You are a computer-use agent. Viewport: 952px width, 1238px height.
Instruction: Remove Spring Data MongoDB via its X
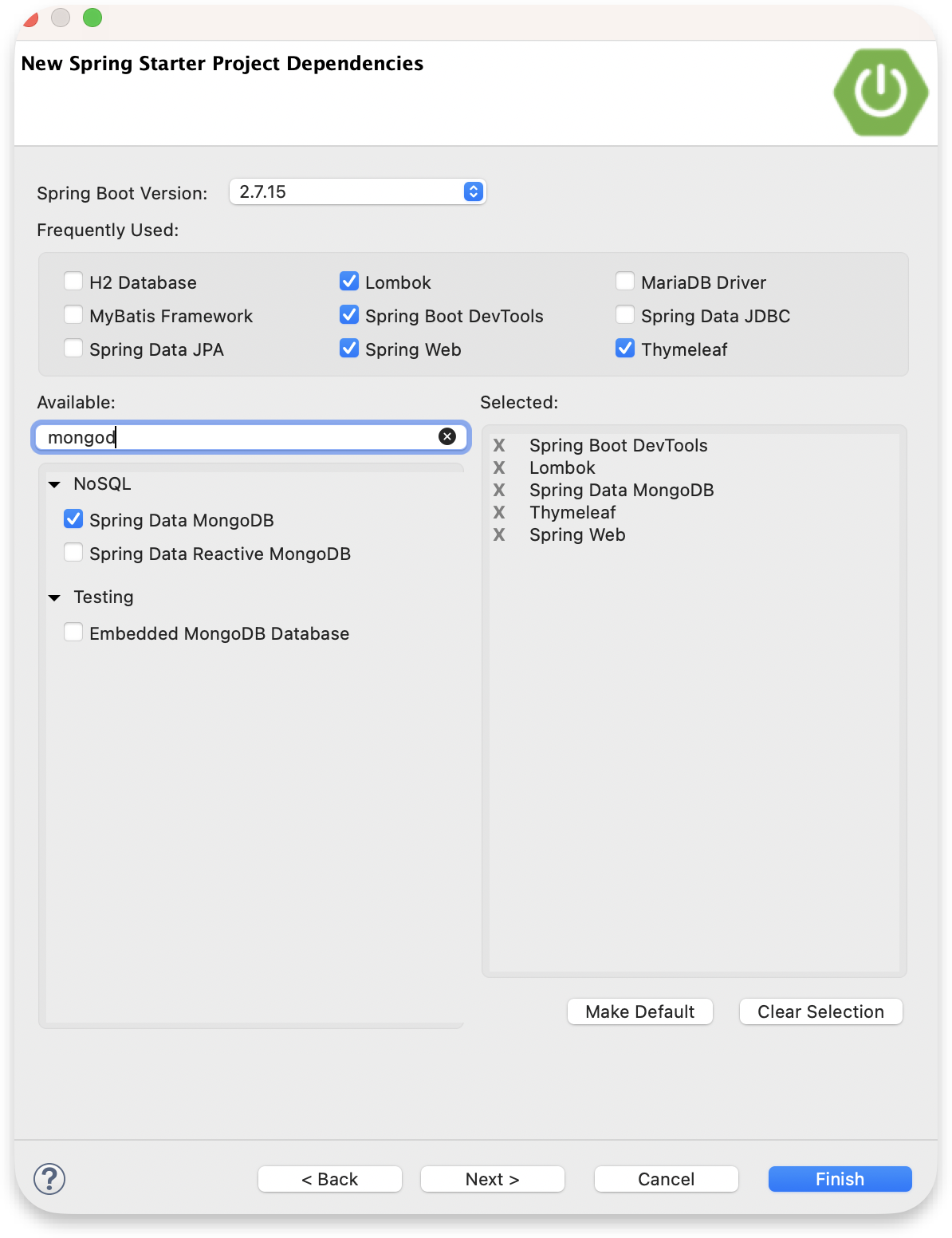coord(499,490)
